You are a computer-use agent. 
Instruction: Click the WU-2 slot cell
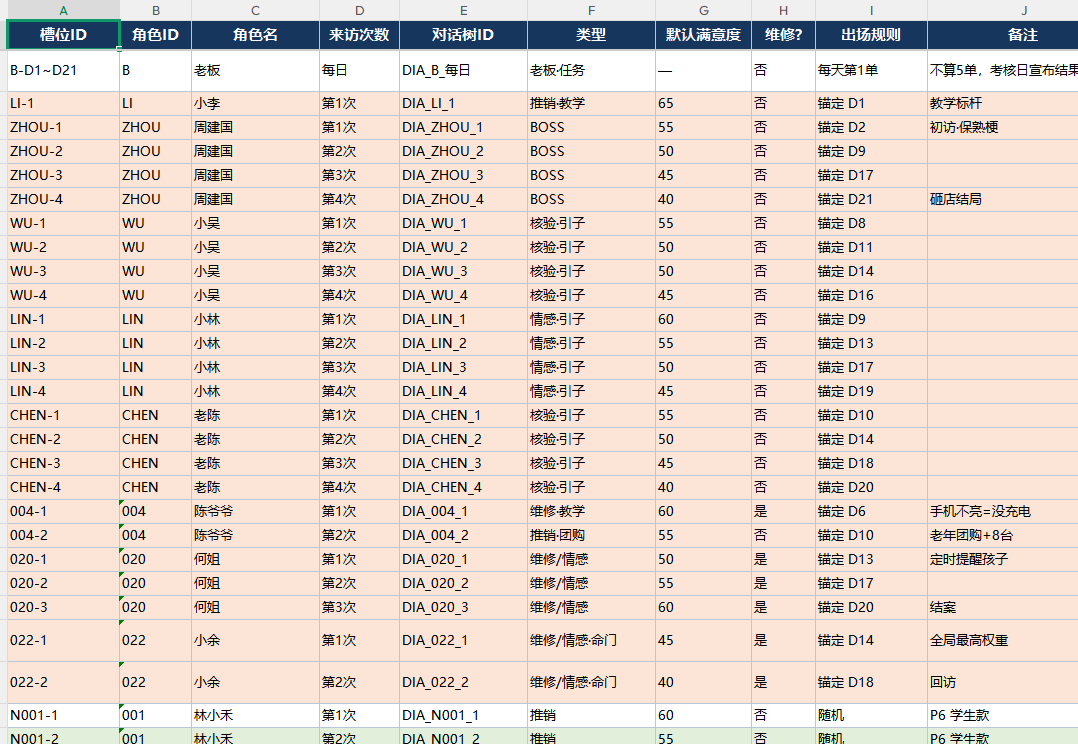pyautogui.click(x=63, y=248)
